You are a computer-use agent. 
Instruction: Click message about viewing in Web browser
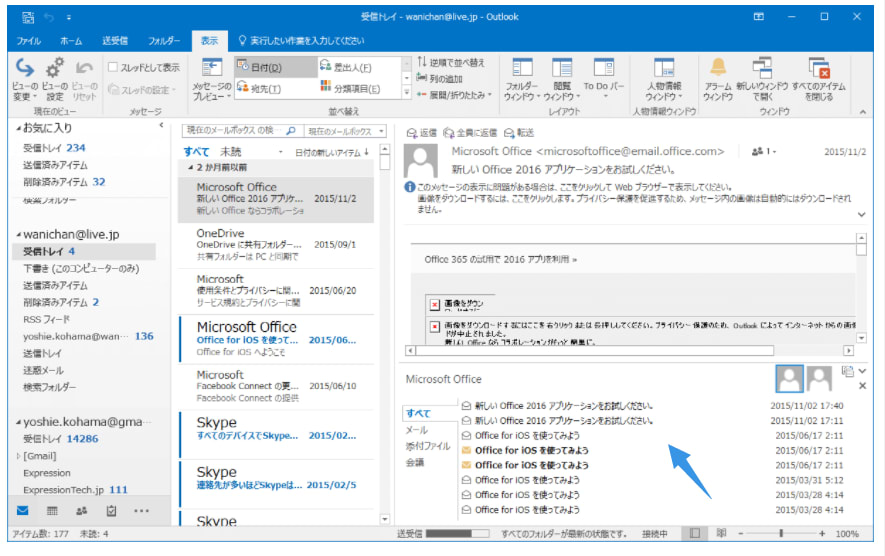[x=575, y=187]
